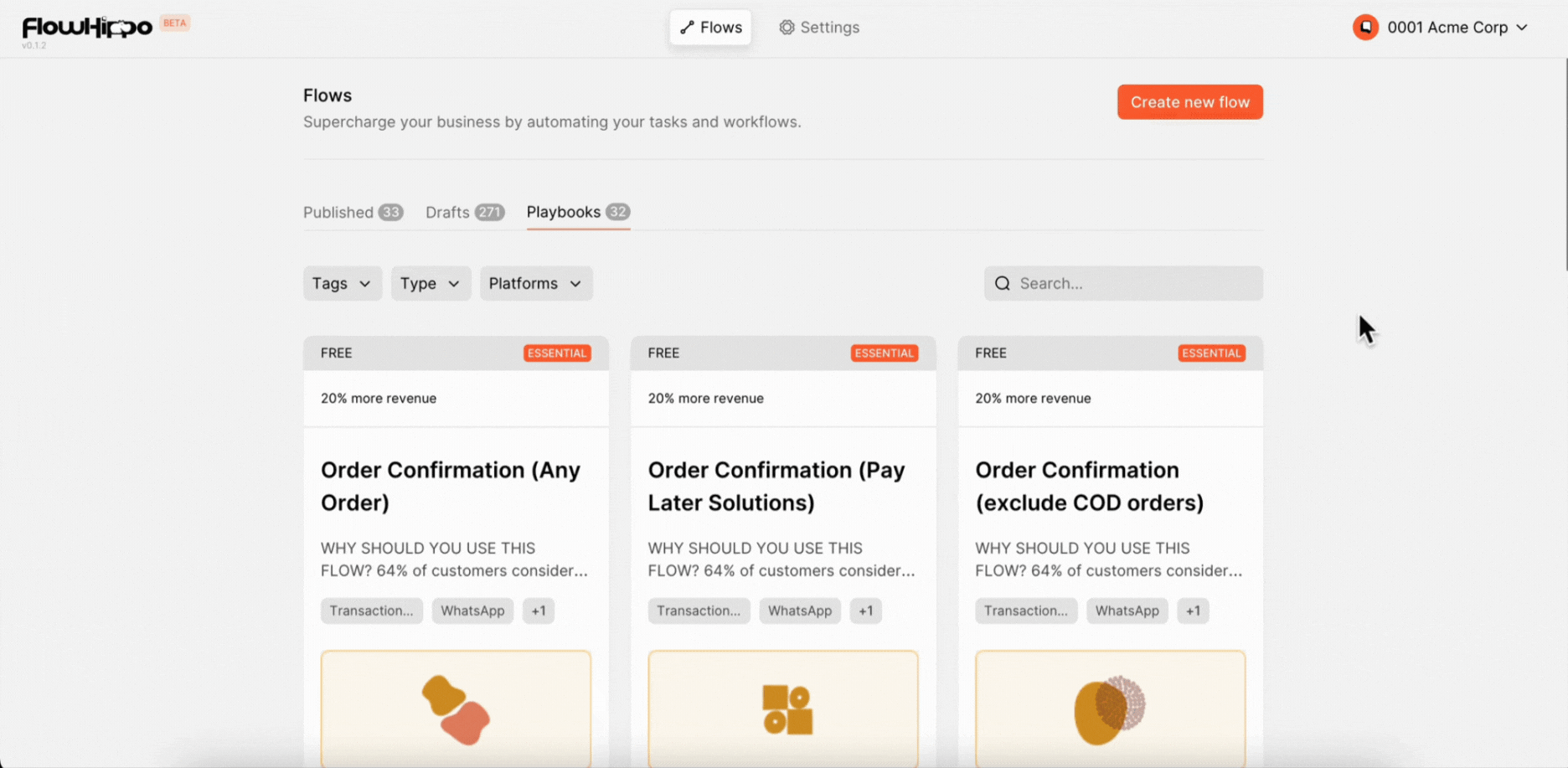The width and height of the screenshot is (1568, 768).
Task: Open the Type filter dropdown
Action: (431, 284)
